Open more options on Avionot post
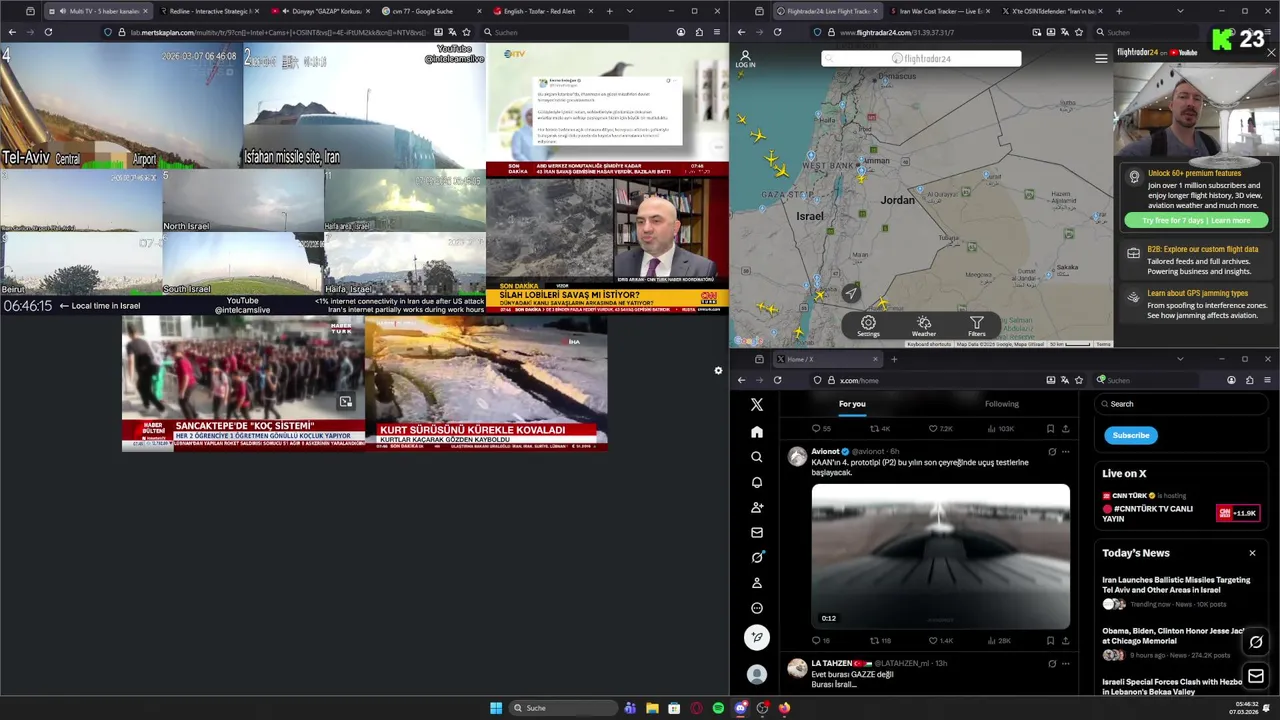 click(1065, 452)
